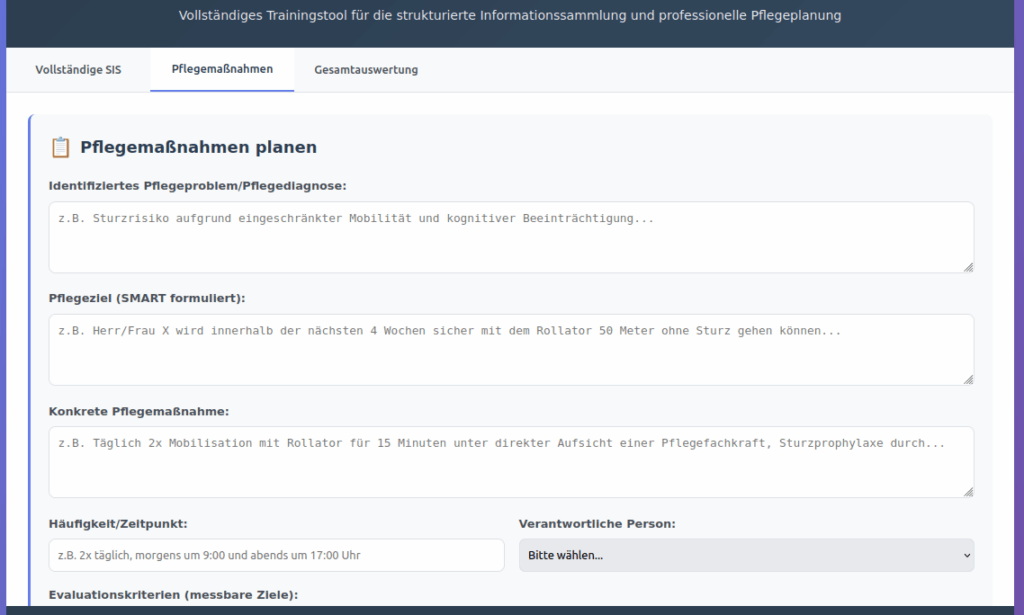Open the Verantwortliche Person dropdown
The height and width of the screenshot is (615, 1024).
coord(746,555)
